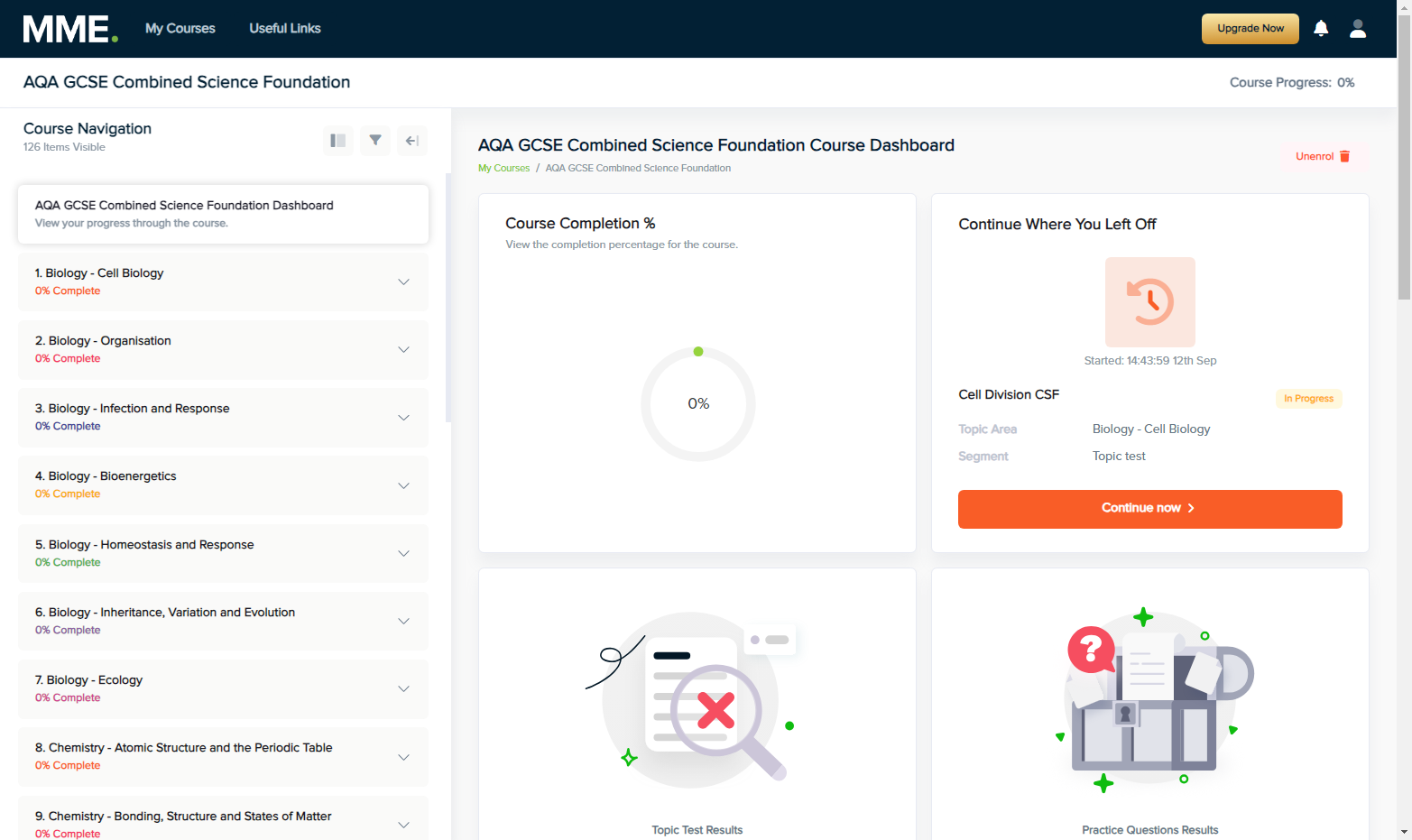Click the Unenrol button
Image resolution: width=1412 pixels, height=840 pixels.
pyautogui.click(x=1324, y=156)
